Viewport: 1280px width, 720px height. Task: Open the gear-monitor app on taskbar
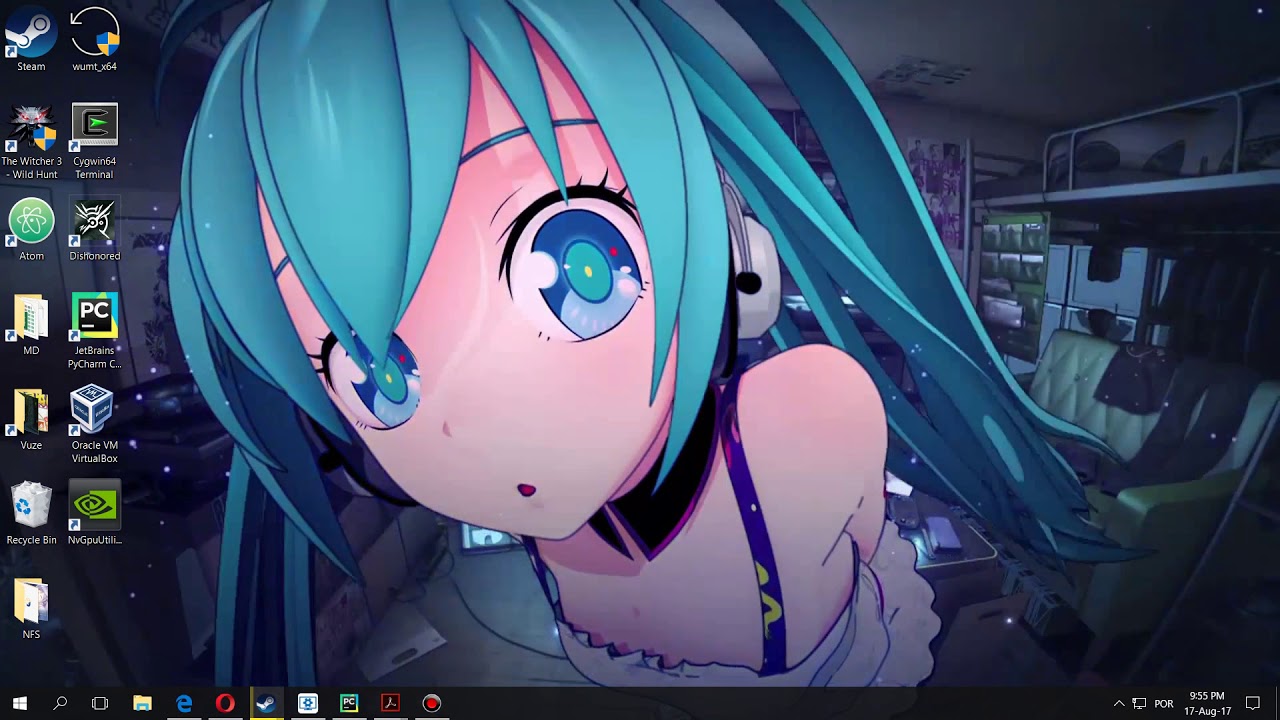[x=307, y=703]
